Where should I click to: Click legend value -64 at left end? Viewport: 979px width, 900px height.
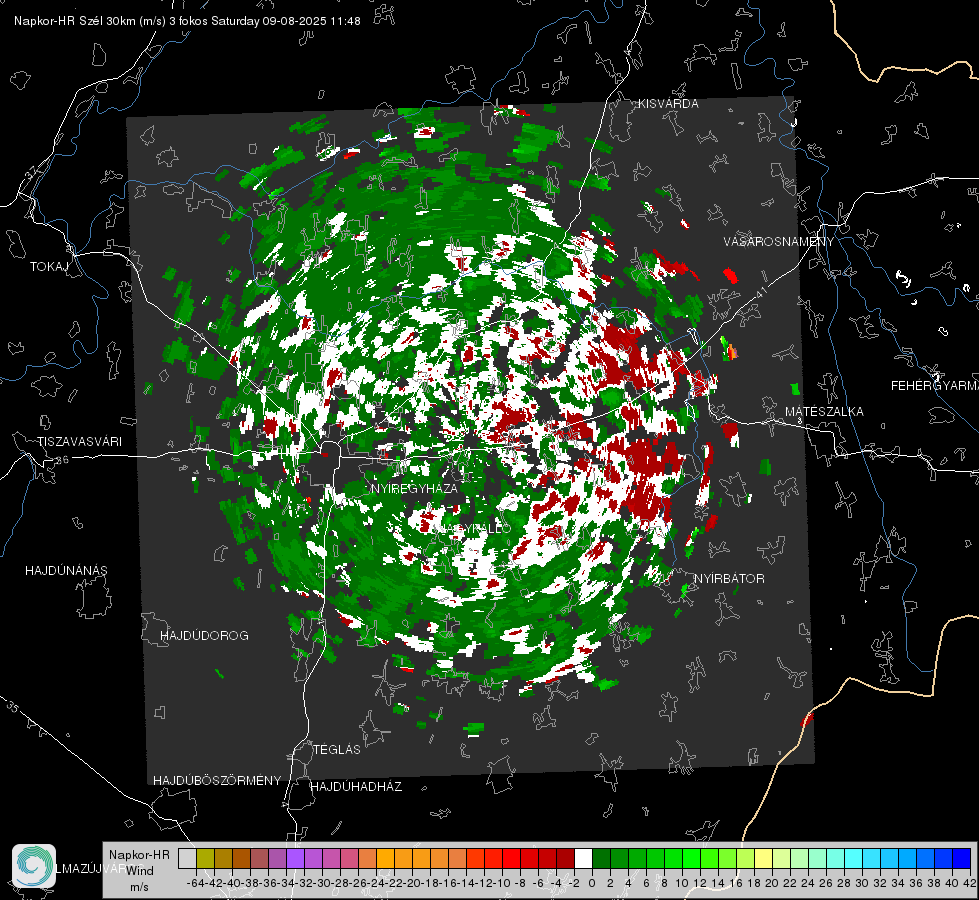195,883
